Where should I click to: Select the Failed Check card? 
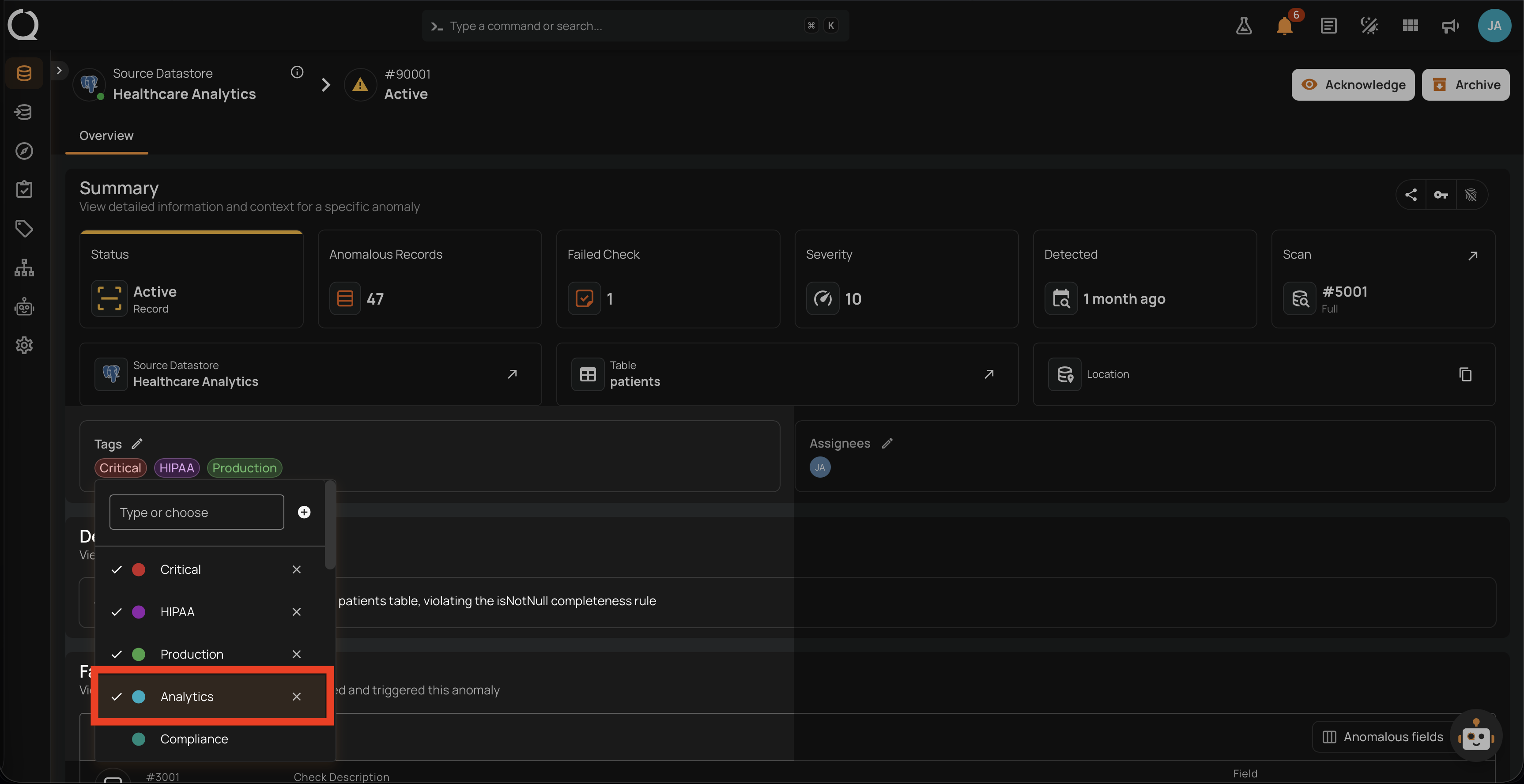(x=668, y=279)
